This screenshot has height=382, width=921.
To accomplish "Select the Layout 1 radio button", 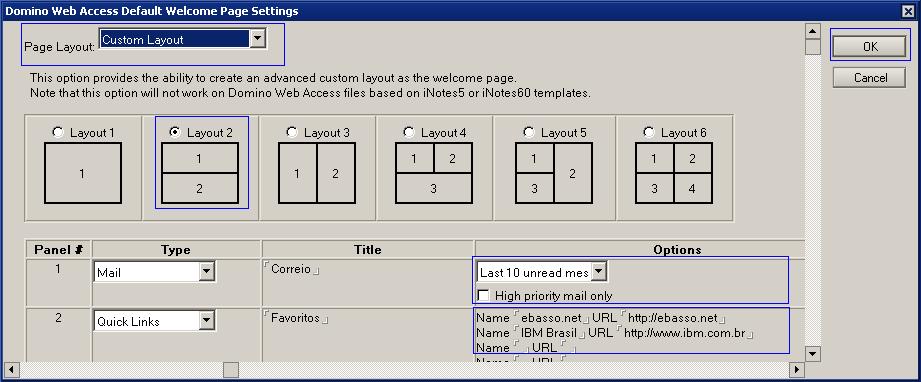I will tap(58, 132).
